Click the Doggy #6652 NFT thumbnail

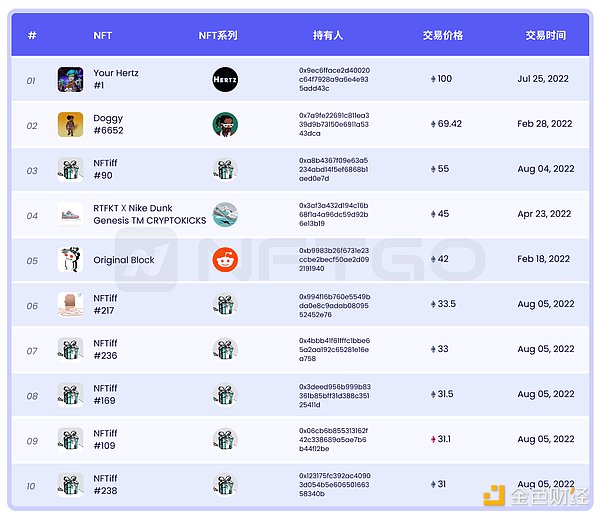(x=70, y=125)
